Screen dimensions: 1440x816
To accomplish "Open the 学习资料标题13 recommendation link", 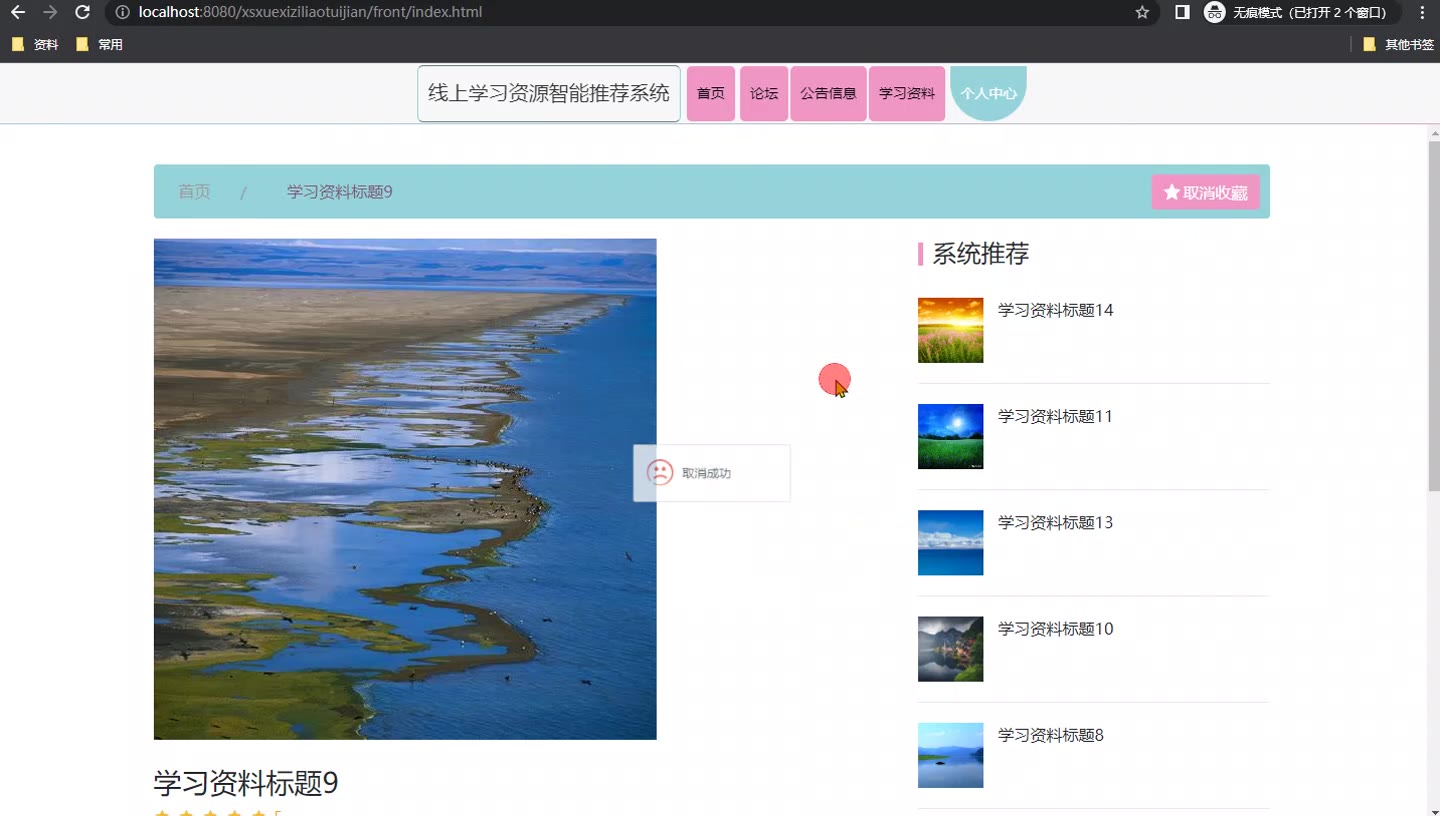I will [1055, 522].
